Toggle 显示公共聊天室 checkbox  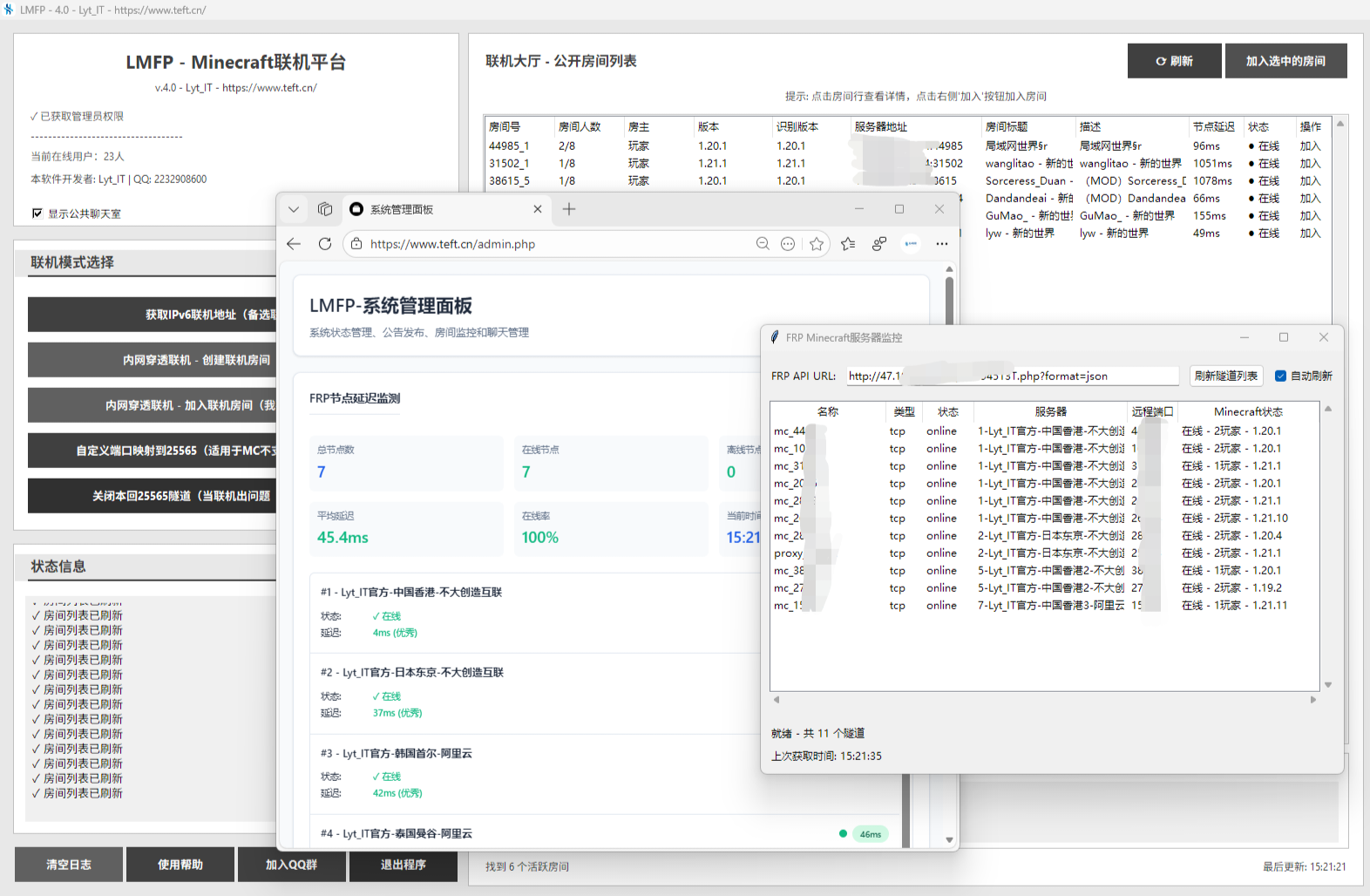[37, 214]
